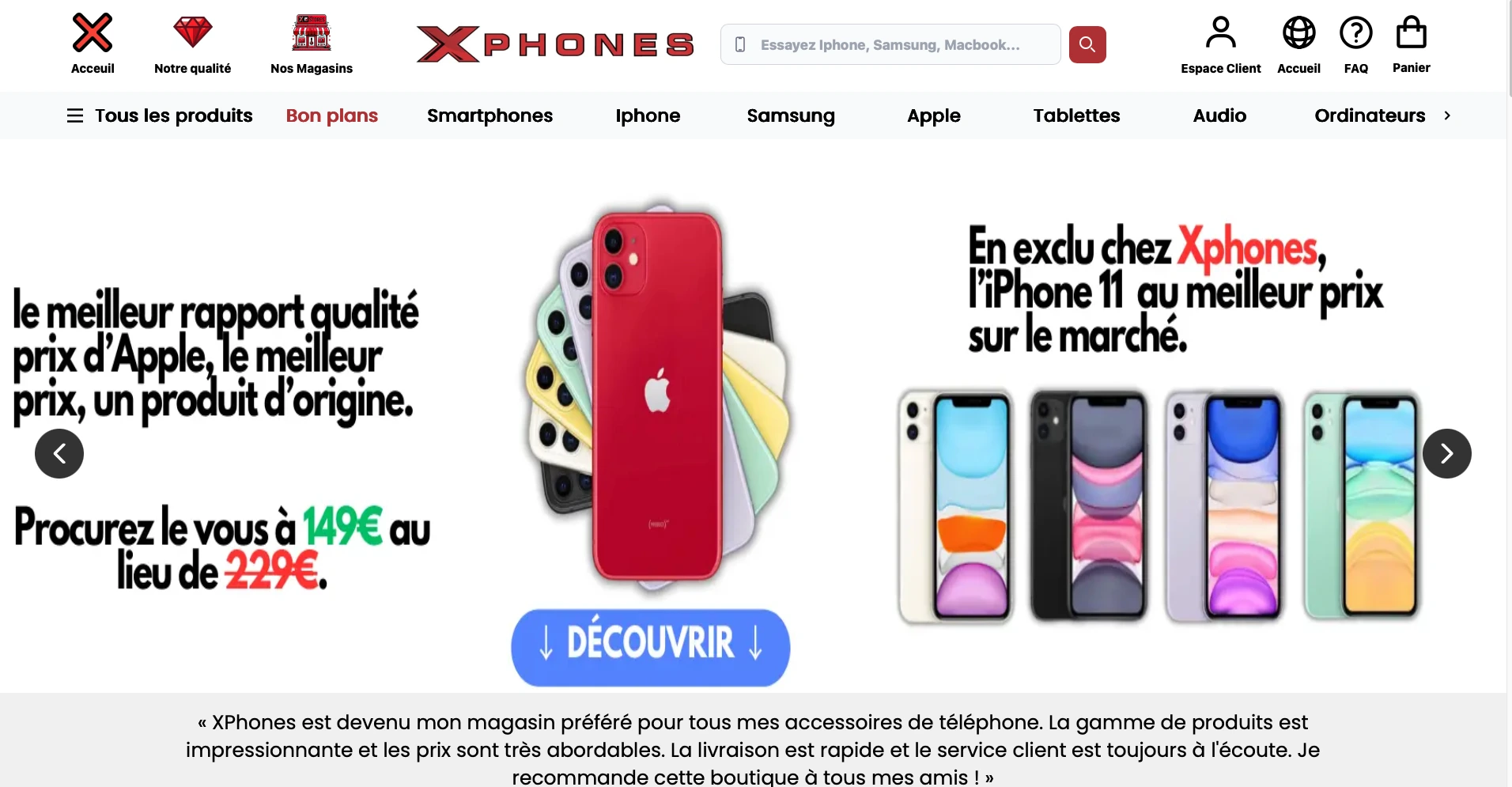Show next carousel slide arrow
This screenshot has width=1512, height=787.
coord(1446,453)
